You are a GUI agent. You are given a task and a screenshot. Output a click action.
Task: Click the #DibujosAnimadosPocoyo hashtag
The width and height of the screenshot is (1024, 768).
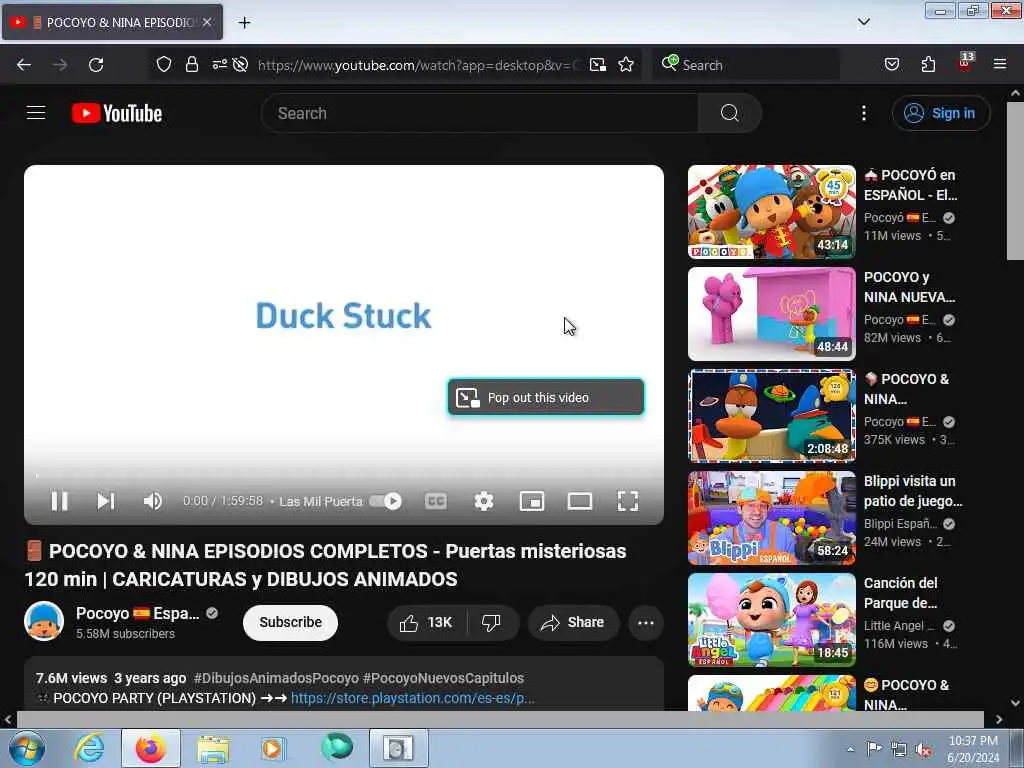coord(276,678)
